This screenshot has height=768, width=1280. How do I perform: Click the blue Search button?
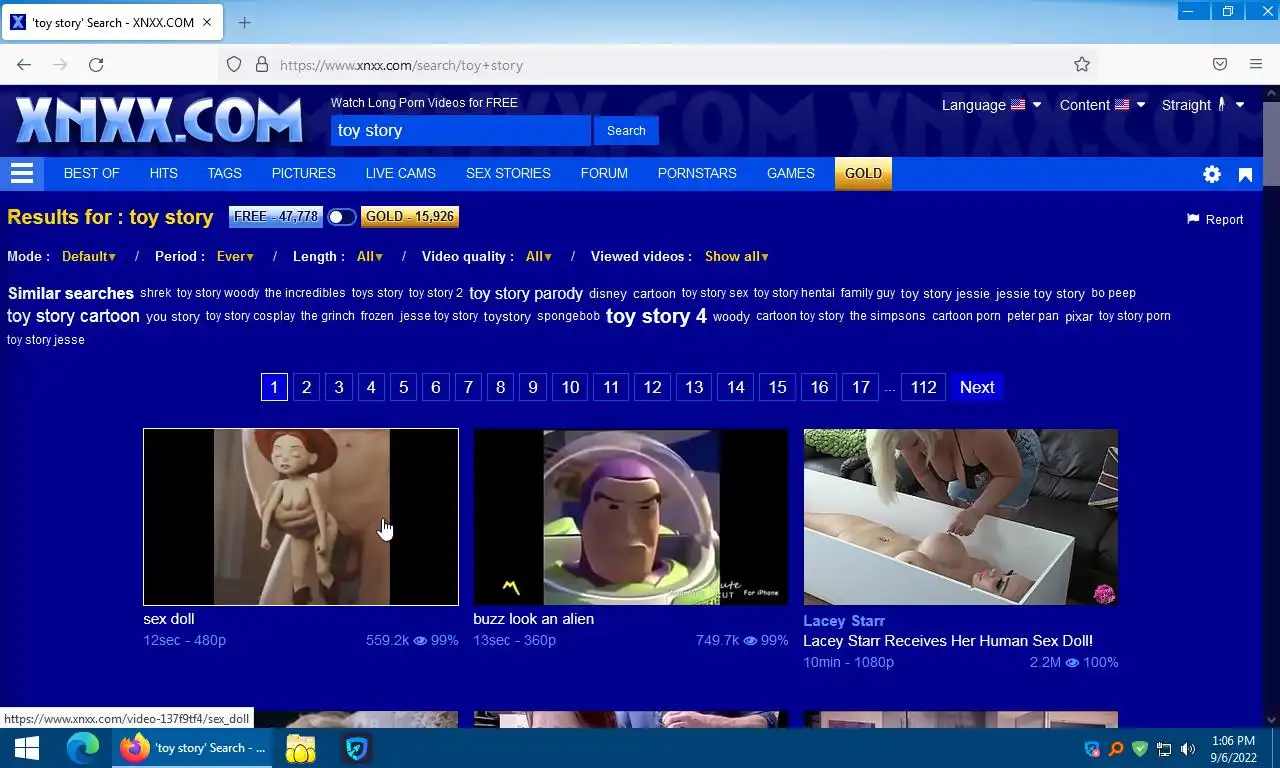626,131
